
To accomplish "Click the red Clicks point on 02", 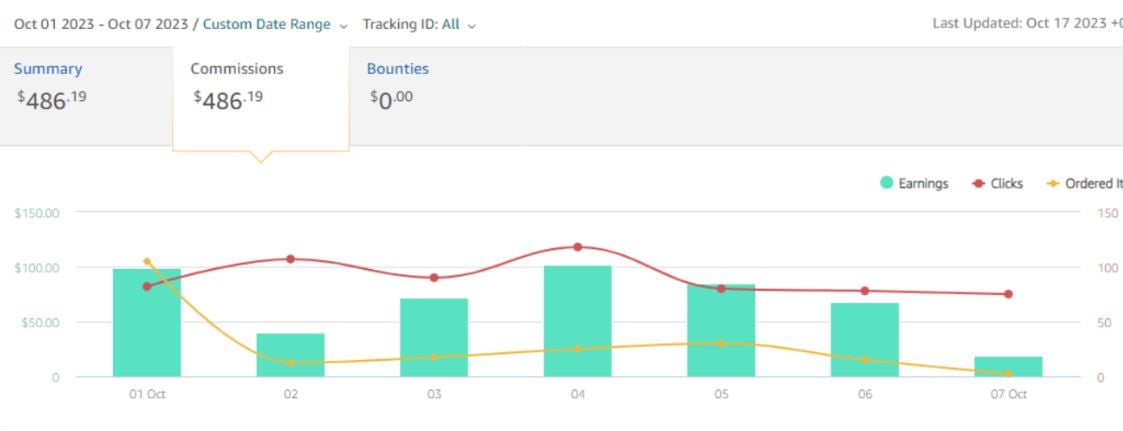I will 291,259.
